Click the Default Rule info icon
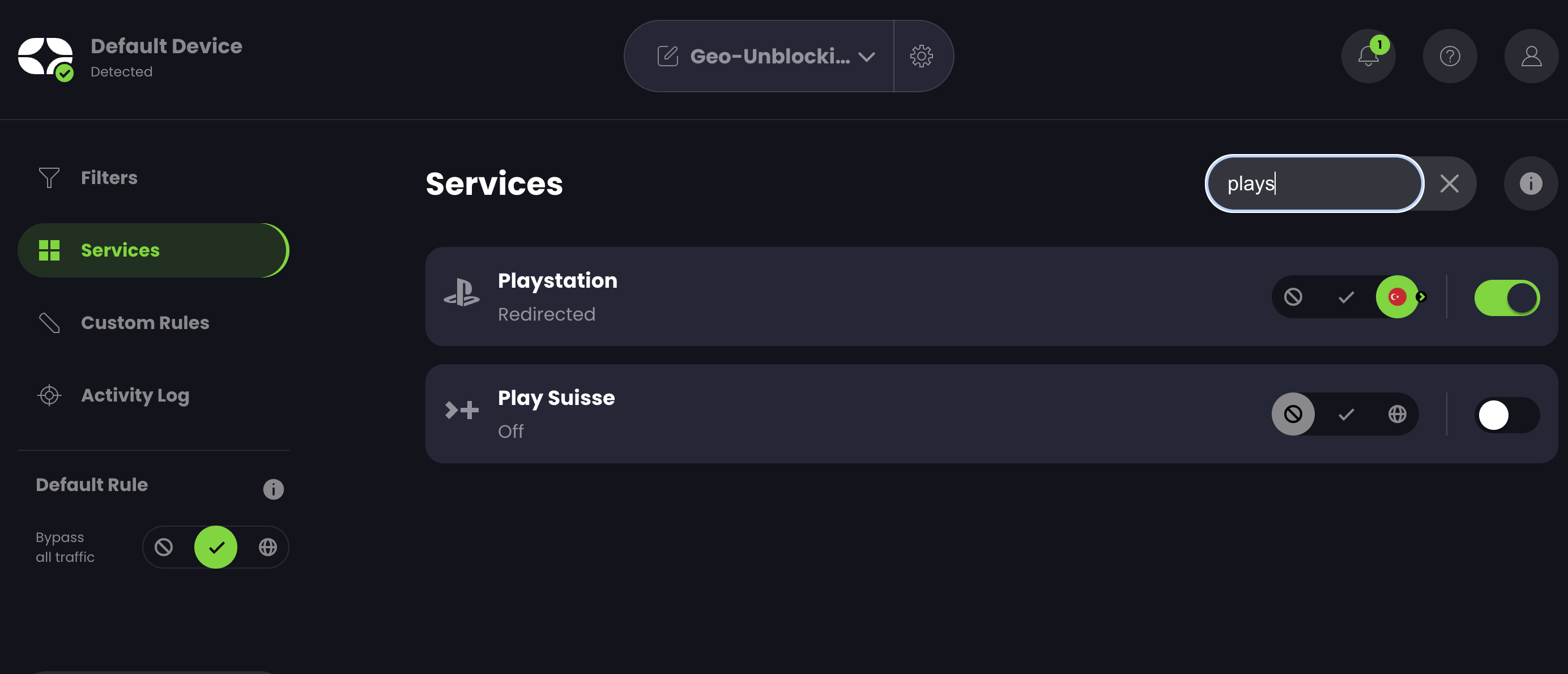The width and height of the screenshot is (1568, 674). [x=273, y=489]
